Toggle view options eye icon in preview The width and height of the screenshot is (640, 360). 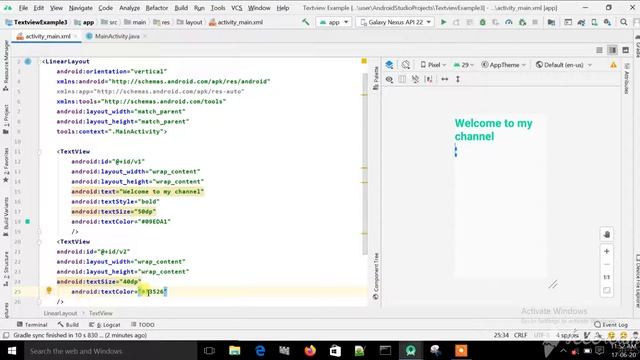point(389,80)
